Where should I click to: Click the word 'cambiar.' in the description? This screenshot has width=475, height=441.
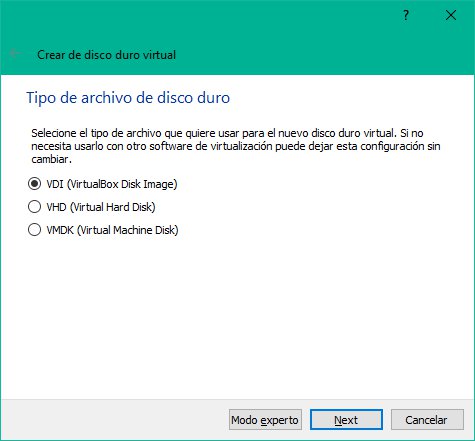pos(51,159)
